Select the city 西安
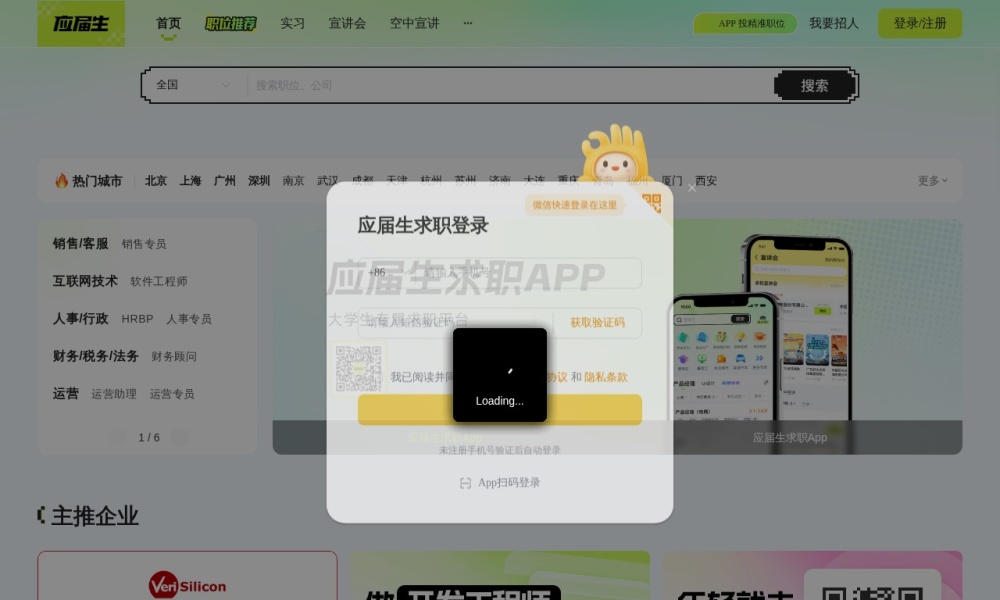The width and height of the screenshot is (1000, 600). 706,181
